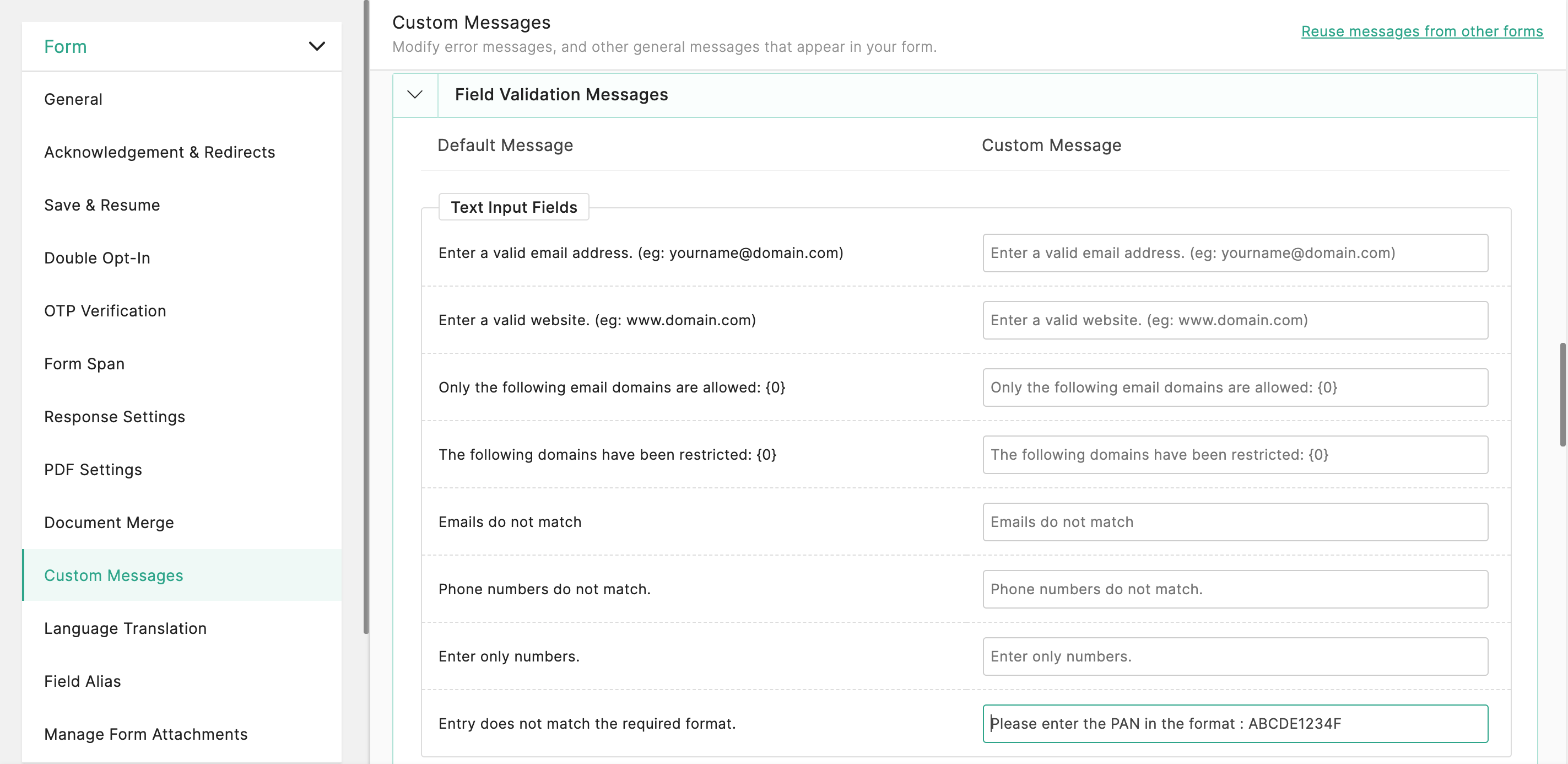This screenshot has height=764, width=1568.
Task: Open Field Alias settings
Action: 82,680
